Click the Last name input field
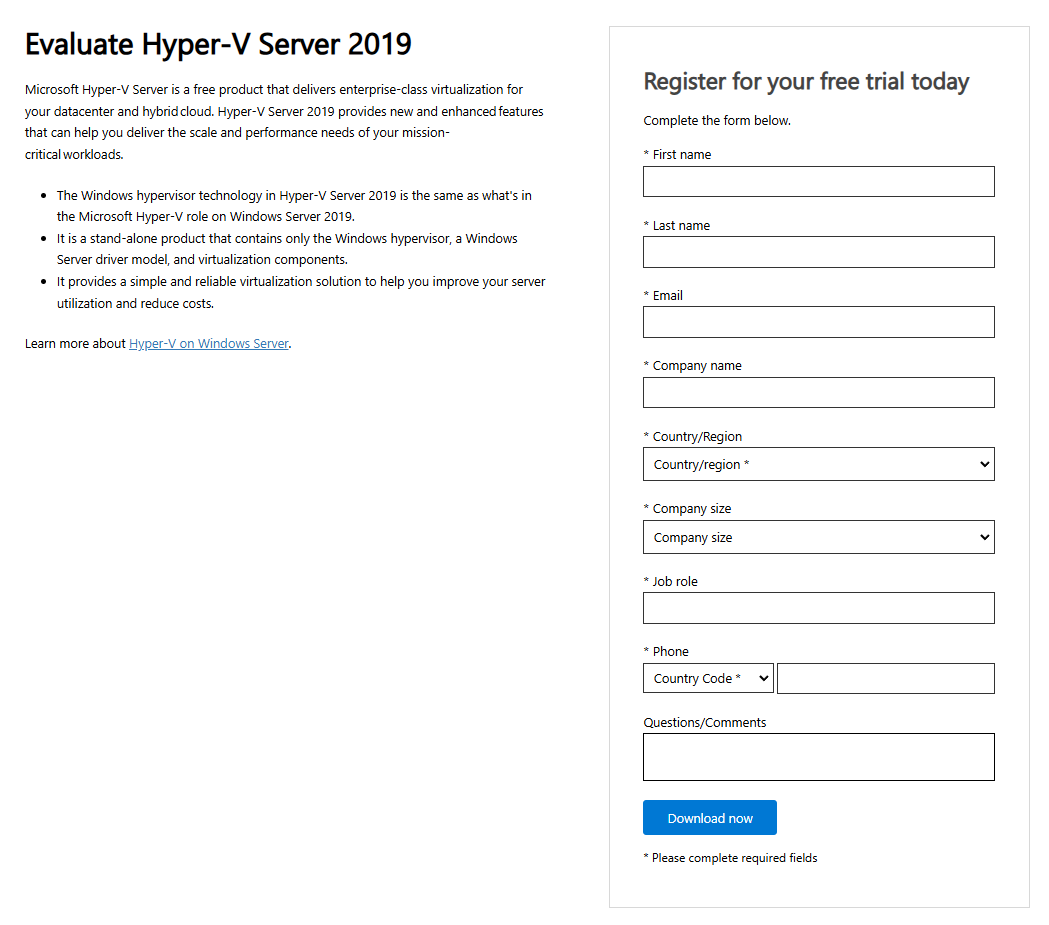Screen dimensions: 1049x925 [818, 251]
